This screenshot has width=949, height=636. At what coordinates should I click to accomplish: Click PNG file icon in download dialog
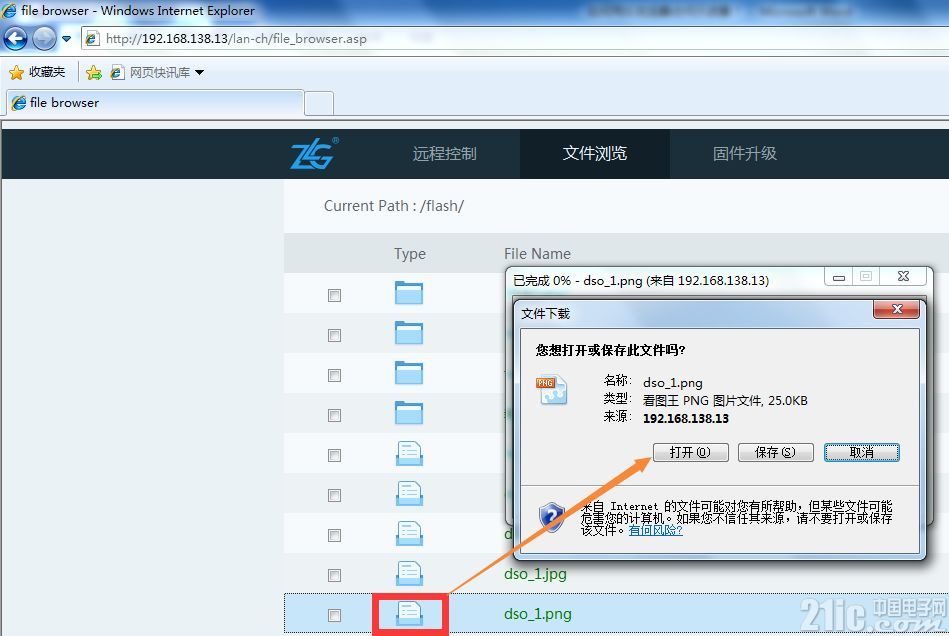point(551,390)
